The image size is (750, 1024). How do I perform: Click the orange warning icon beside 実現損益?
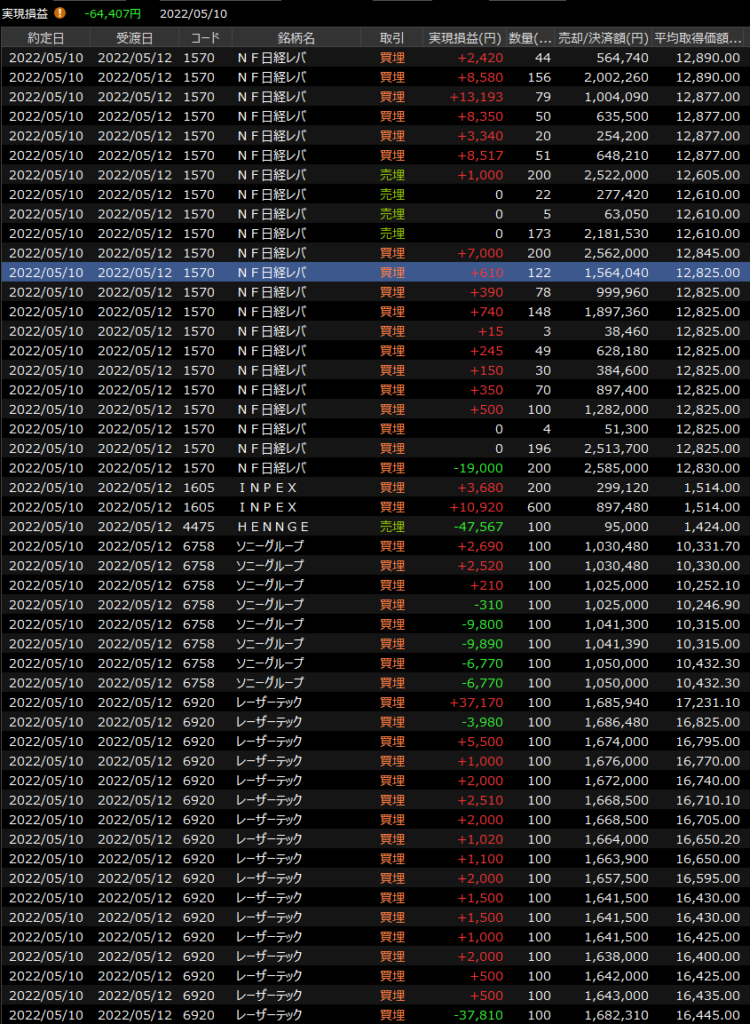tap(60, 13)
